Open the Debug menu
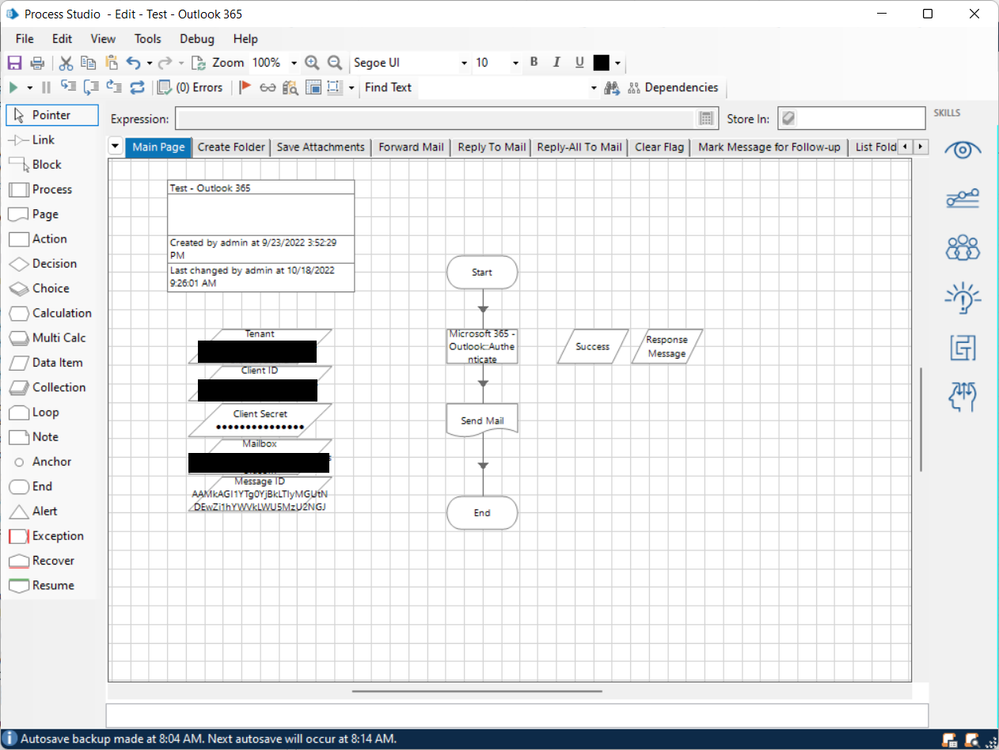 point(197,39)
